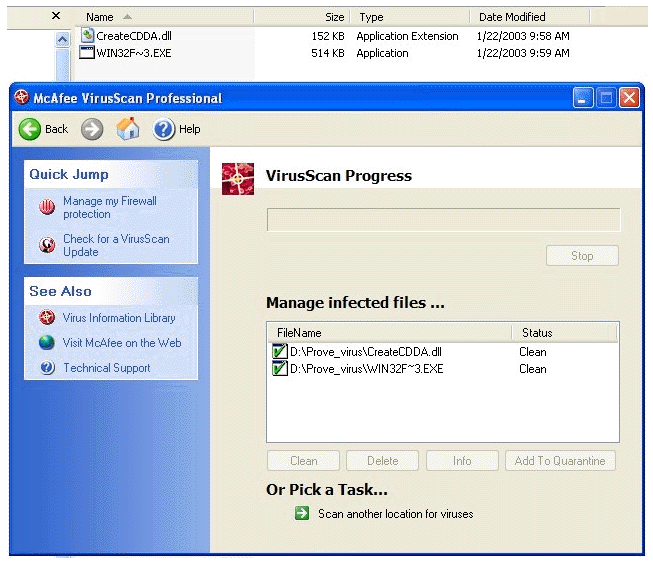Toggle checkbox for CreateCDDA.dll scan result
The image size is (653, 563).
[279, 352]
